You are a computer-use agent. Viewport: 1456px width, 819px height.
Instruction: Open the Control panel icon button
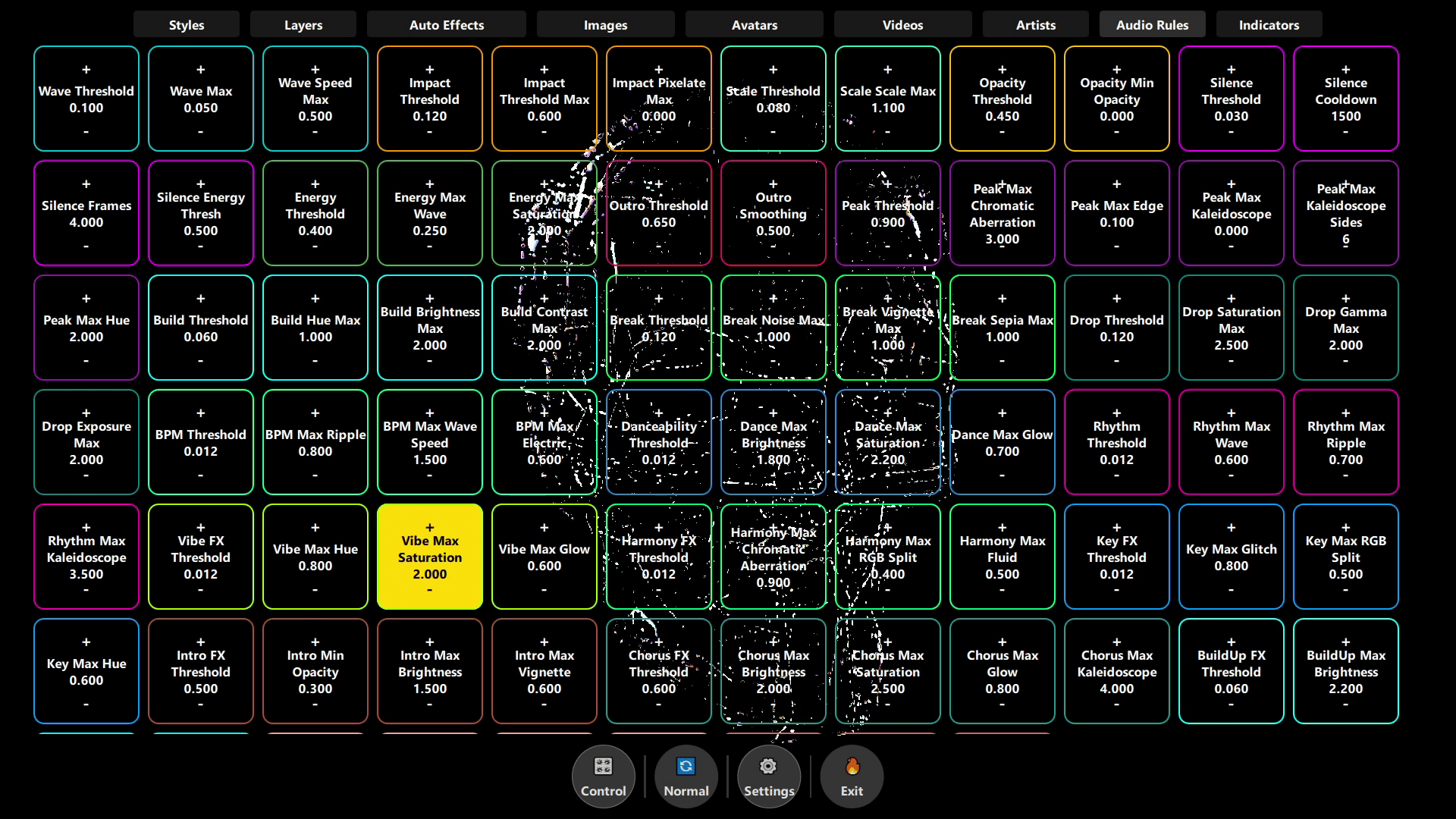point(603,767)
